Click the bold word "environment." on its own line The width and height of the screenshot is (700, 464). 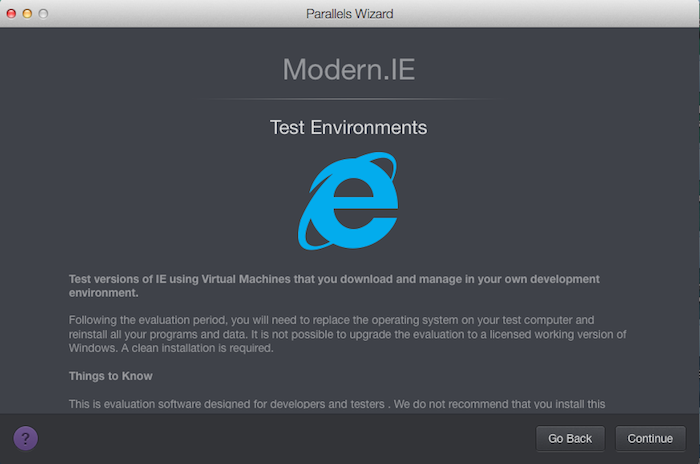[104, 293]
